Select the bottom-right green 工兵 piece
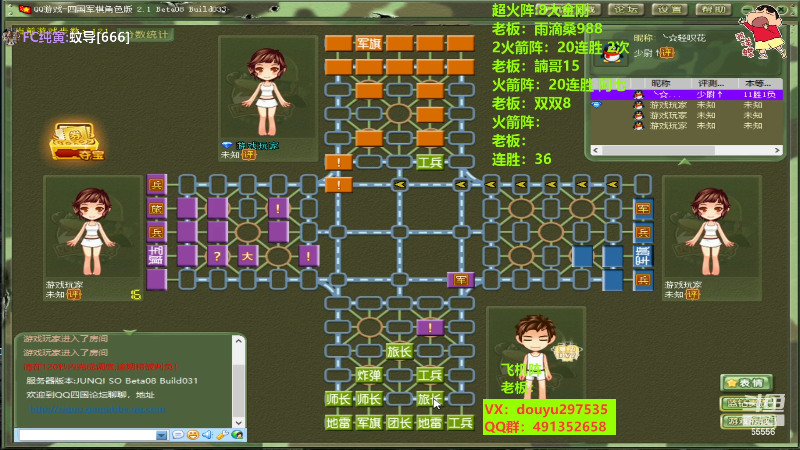 tap(460, 422)
